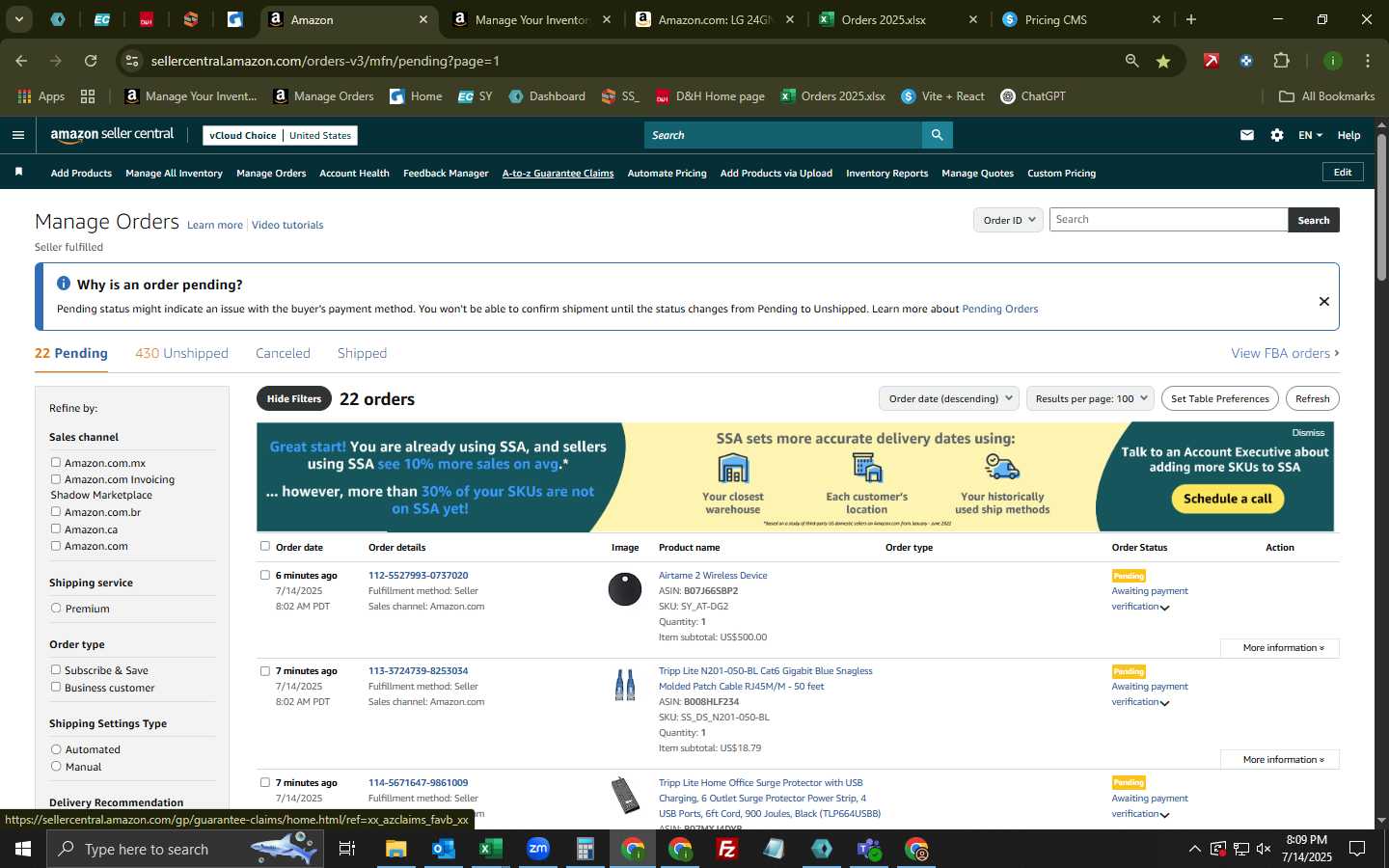1389x868 pixels.
Task: Open the EN language dropdown
Action: point(1310,135)
